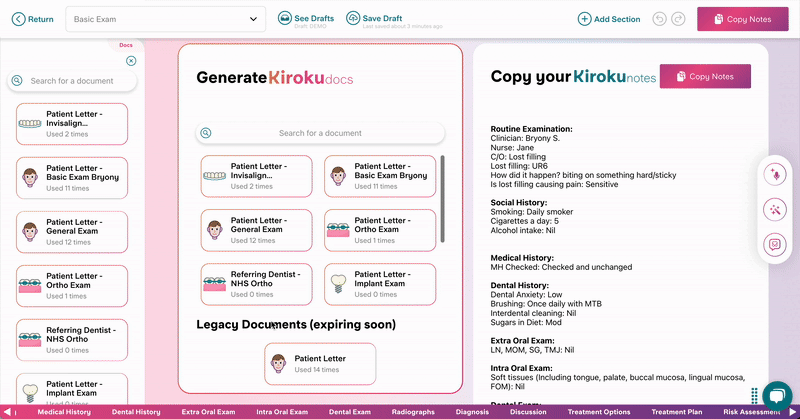This screenshot has height=419, width=800.
Task: Open See Drafts
Action: pos(306,19)
